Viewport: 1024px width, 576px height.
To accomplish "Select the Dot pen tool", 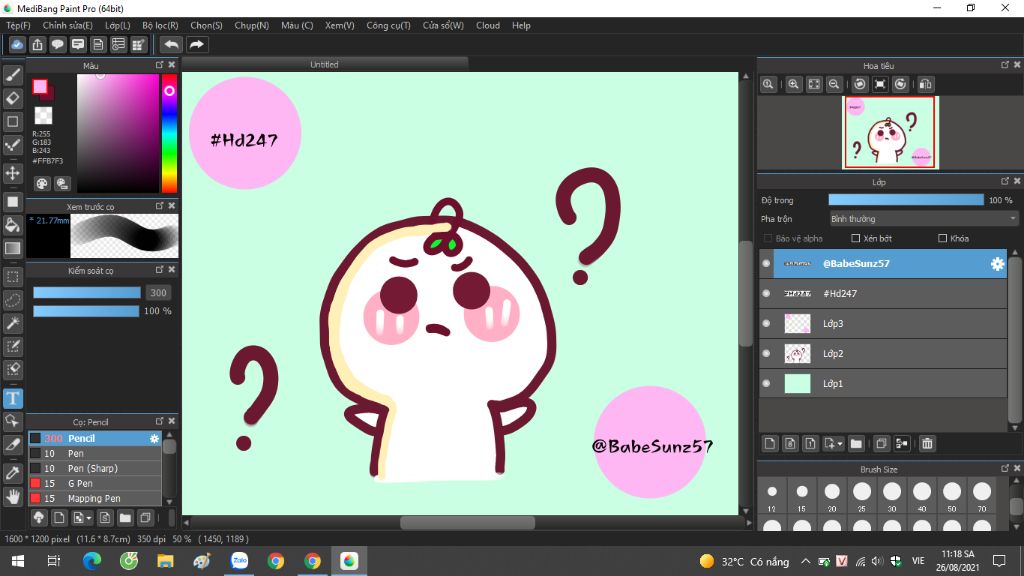I will pyautogui.click(x=12, y=145).
